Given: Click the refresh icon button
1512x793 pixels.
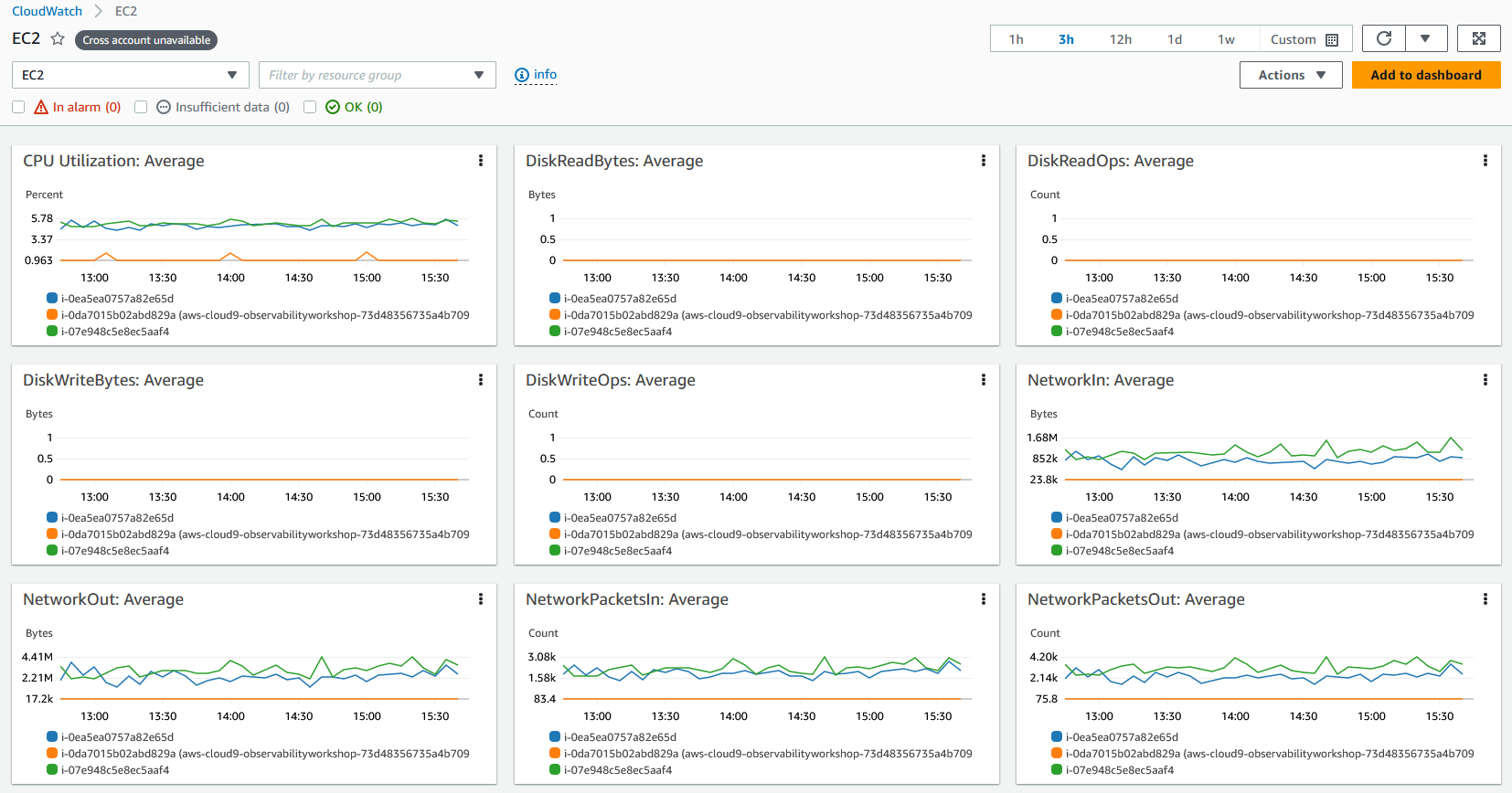Looking at the screenshot, I should [1384, 38].
